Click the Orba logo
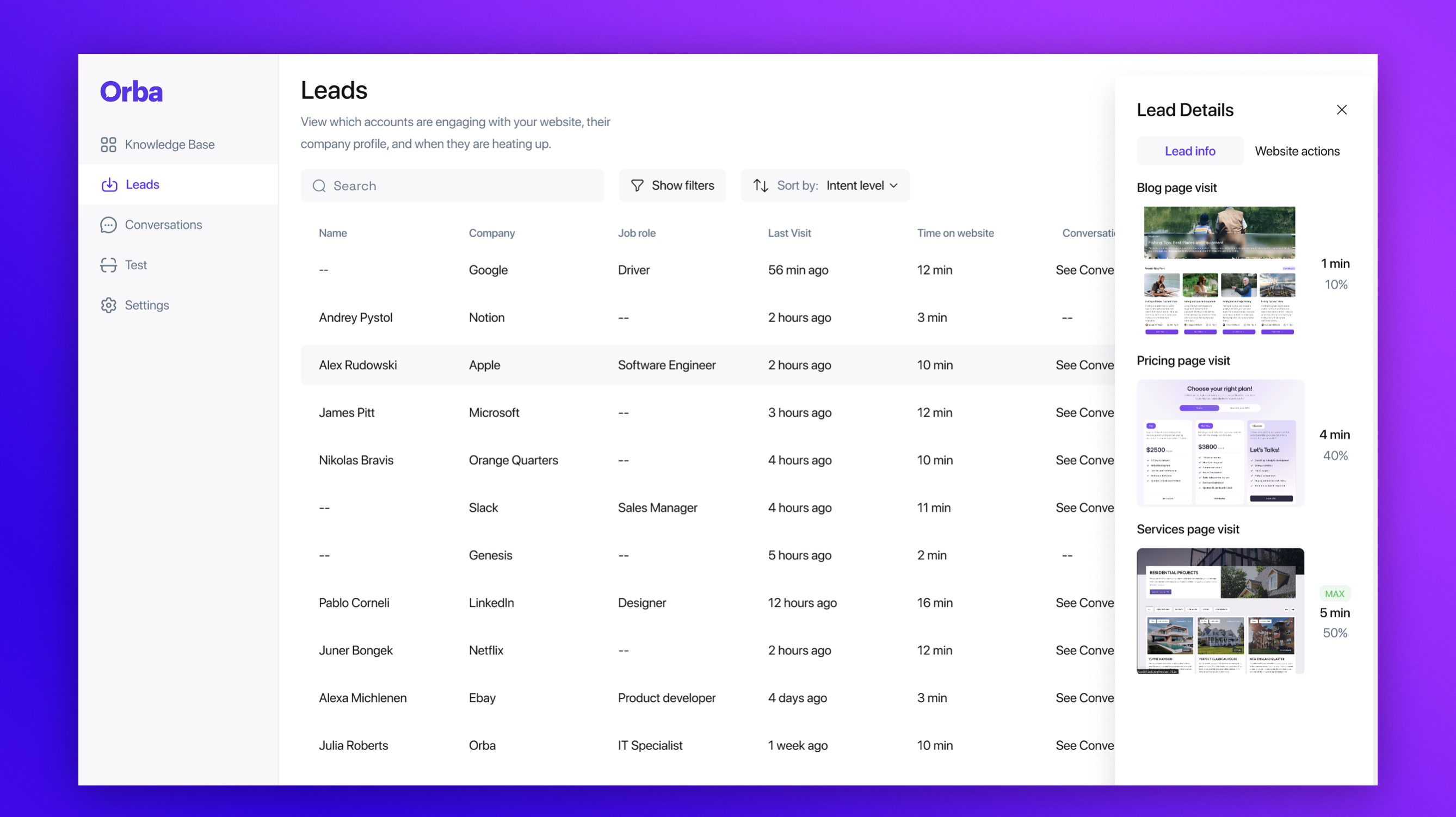The height and width of the screenshot is (817, 1456). (131, 91)
